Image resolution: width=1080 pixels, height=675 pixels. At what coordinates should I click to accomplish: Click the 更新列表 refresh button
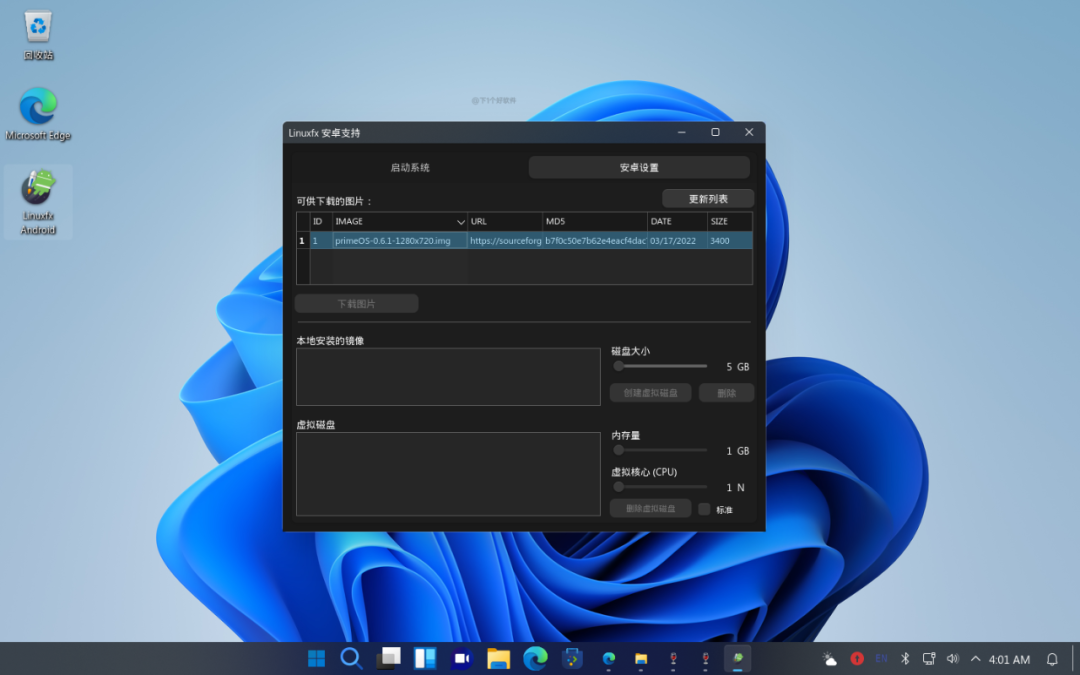[x=709, y=198]
